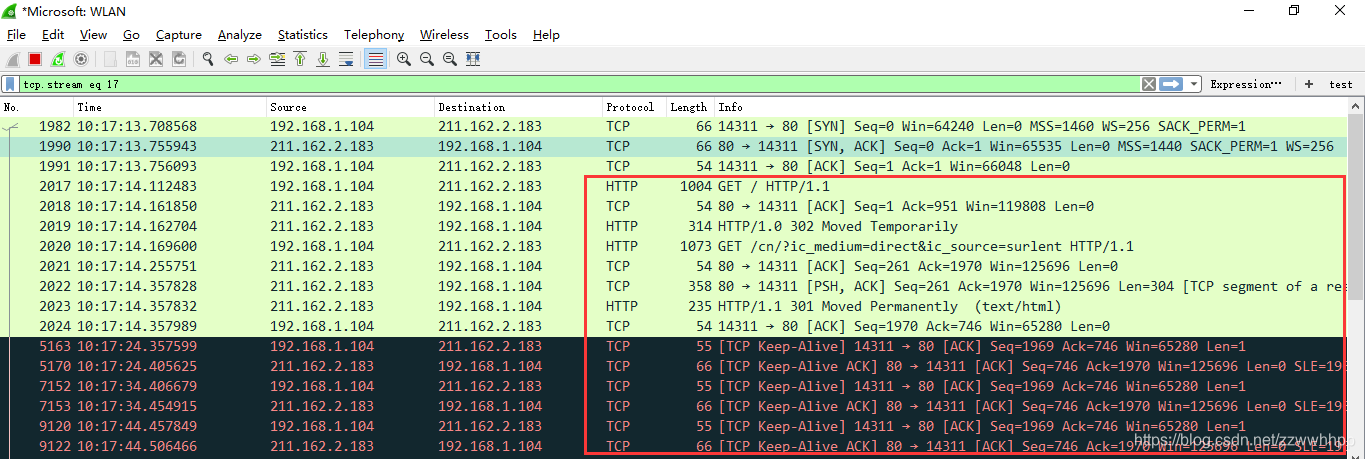Screen dimensions: 1365x459
Task: Open capture options gear icon
Action: [x=81, y=59]
